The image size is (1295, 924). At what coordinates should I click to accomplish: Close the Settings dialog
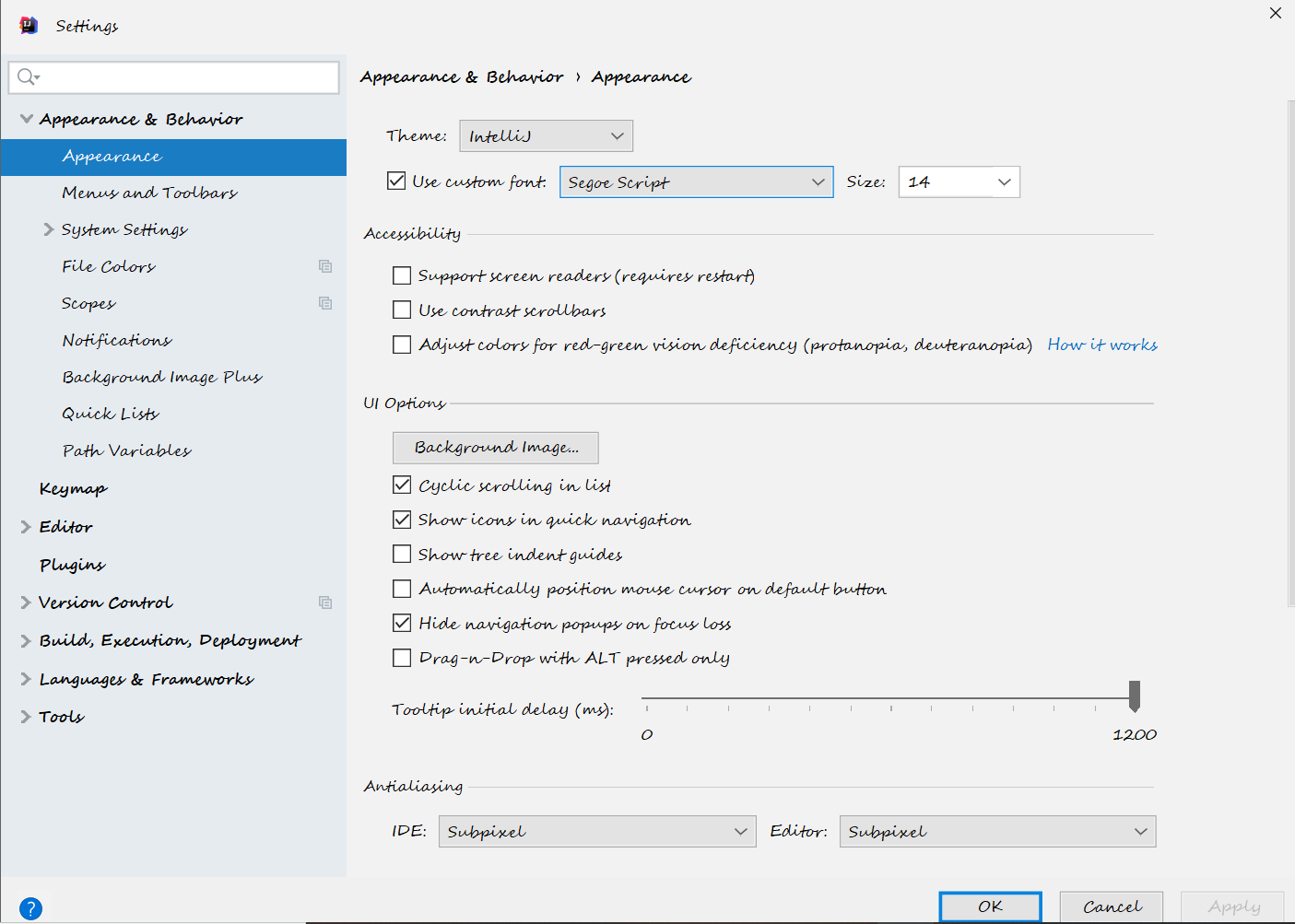point(1276,13)
